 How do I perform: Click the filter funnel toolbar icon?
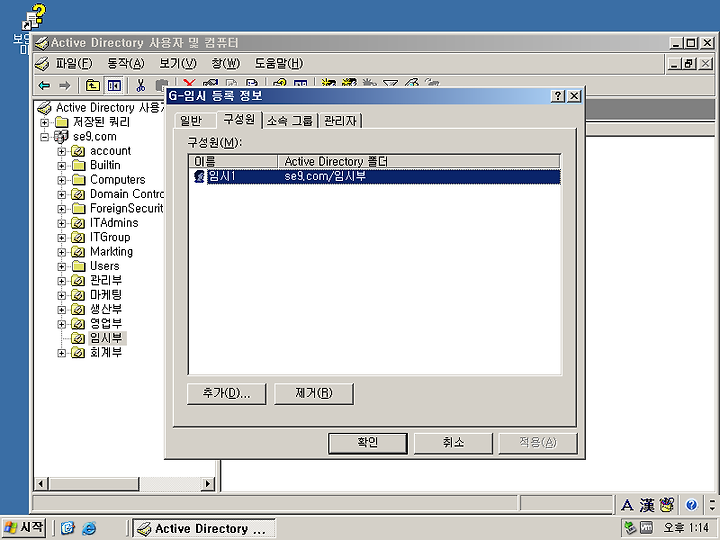click(x=390, y=84)
